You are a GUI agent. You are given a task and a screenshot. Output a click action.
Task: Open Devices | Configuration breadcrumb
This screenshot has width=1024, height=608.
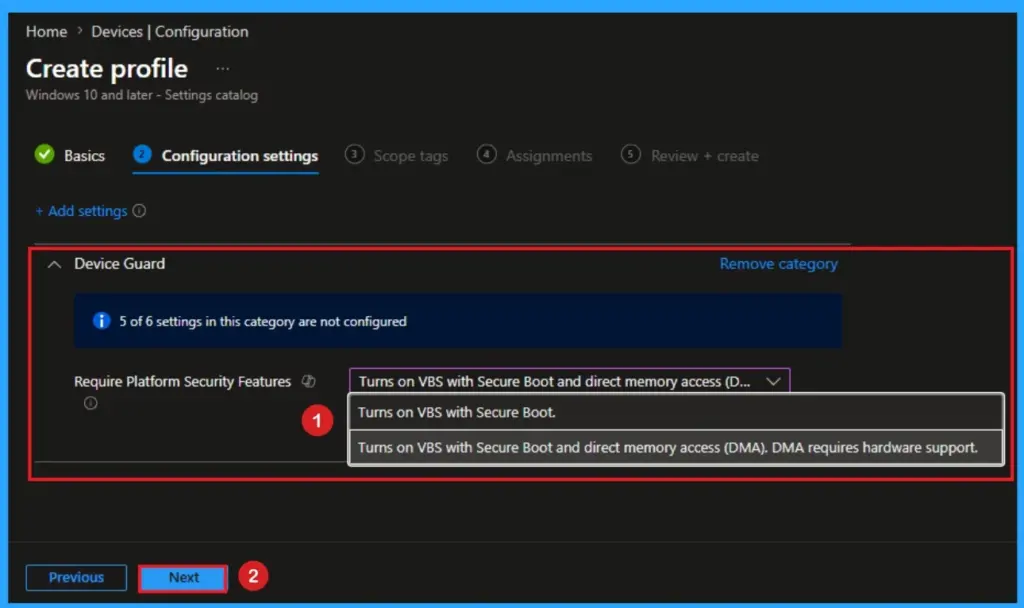[170, 31]
